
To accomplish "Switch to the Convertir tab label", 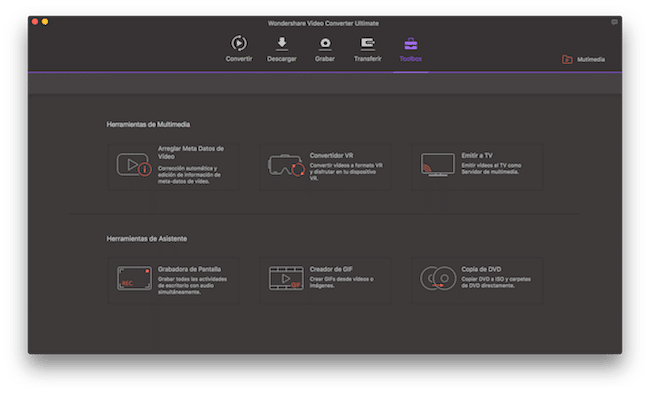I will pyautogui.click(x=239, y=59).
